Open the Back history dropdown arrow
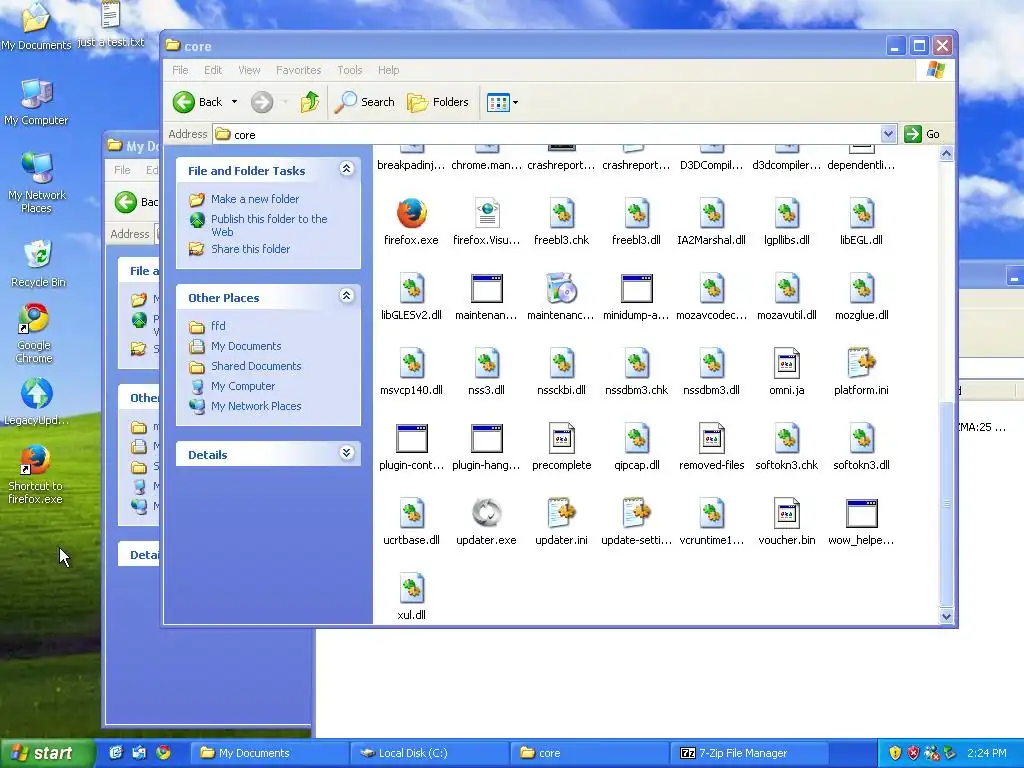 pyautogui.click(x=234, y=102)
